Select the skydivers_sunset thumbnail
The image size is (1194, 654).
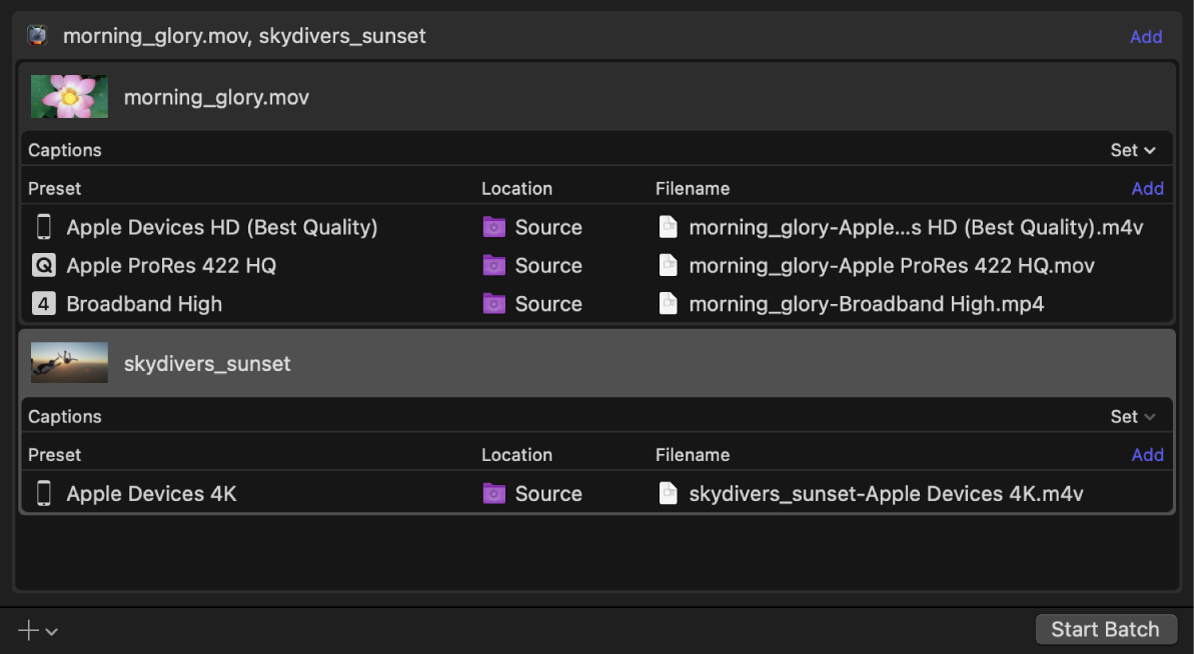69,363
